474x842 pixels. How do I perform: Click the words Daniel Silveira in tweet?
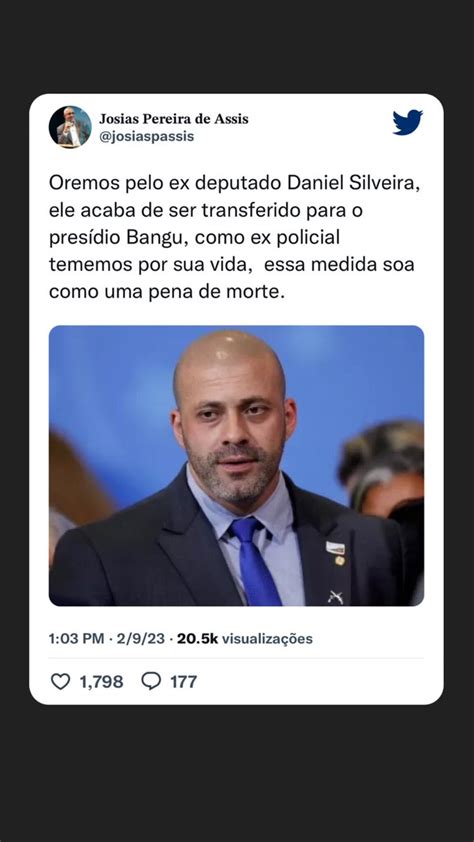coord(353,183)
